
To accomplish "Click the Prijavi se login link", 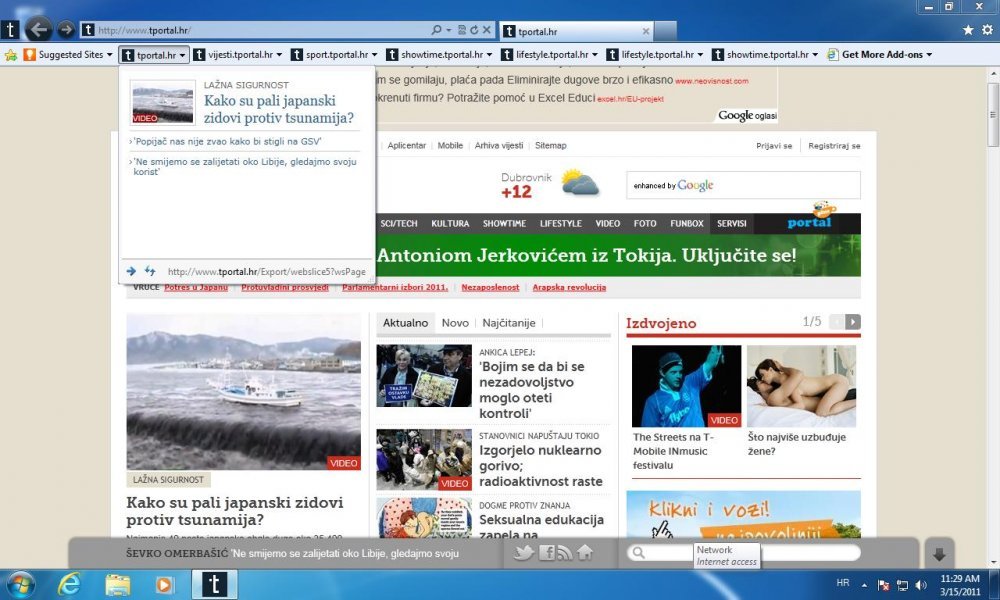I will 774,146.
